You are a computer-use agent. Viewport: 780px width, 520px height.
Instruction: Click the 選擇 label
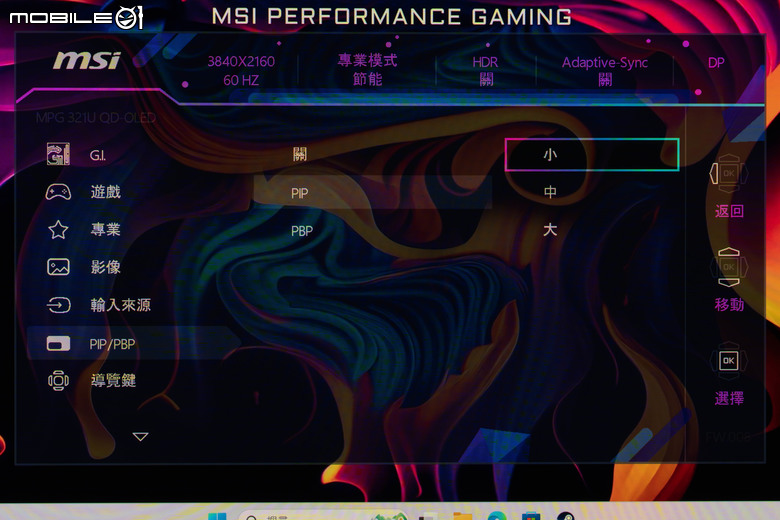[729, 399]
